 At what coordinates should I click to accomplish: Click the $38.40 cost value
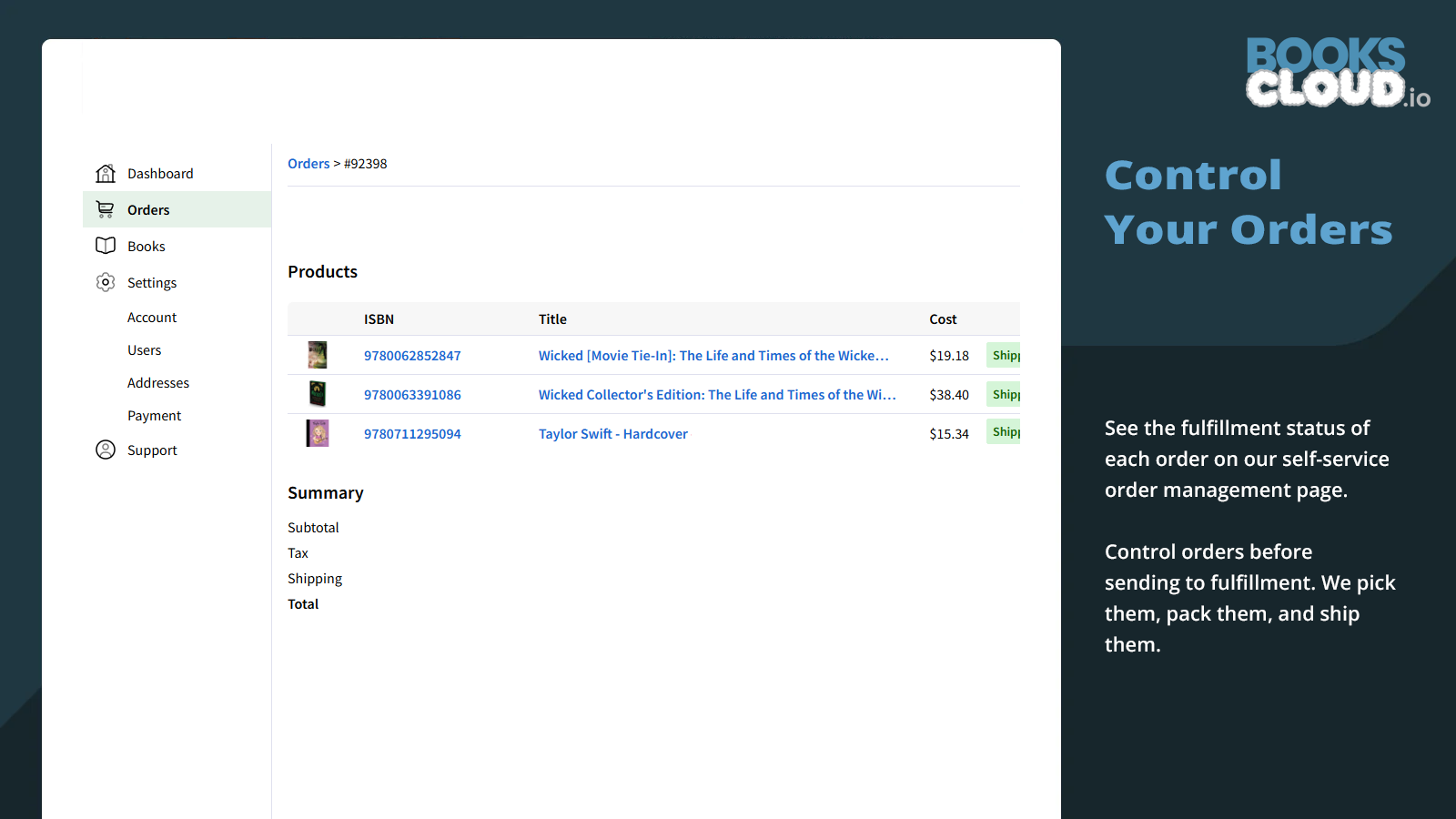coord(949,395)
